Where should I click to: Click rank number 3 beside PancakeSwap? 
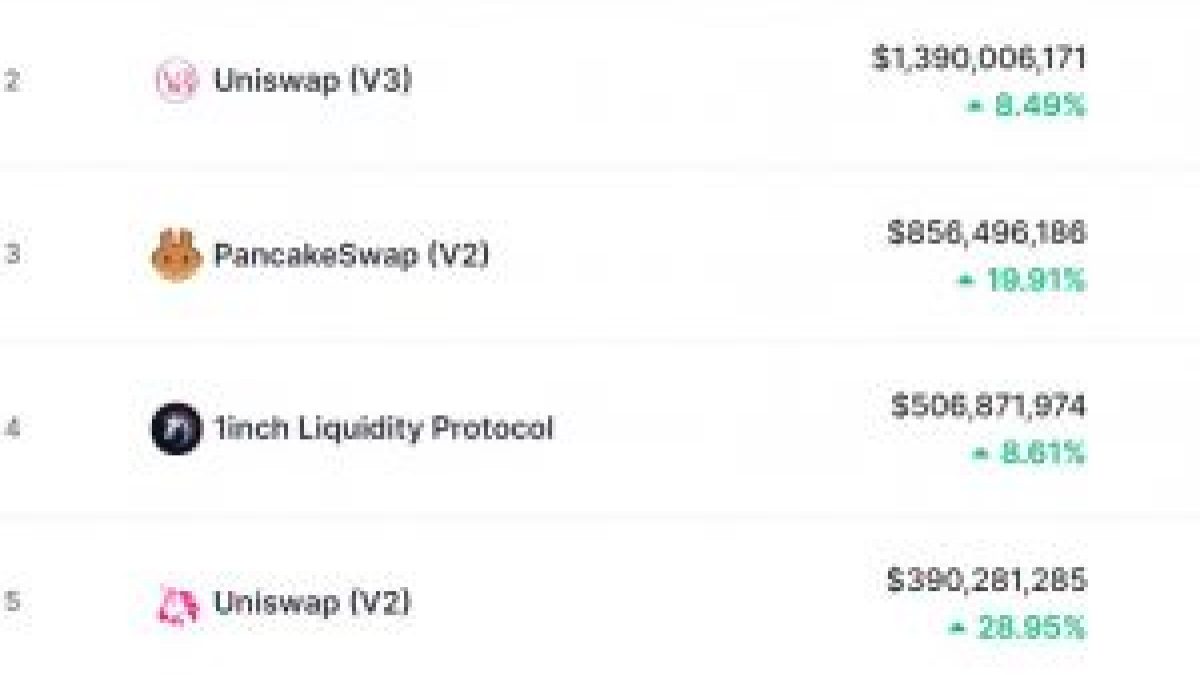coord(12,255)
